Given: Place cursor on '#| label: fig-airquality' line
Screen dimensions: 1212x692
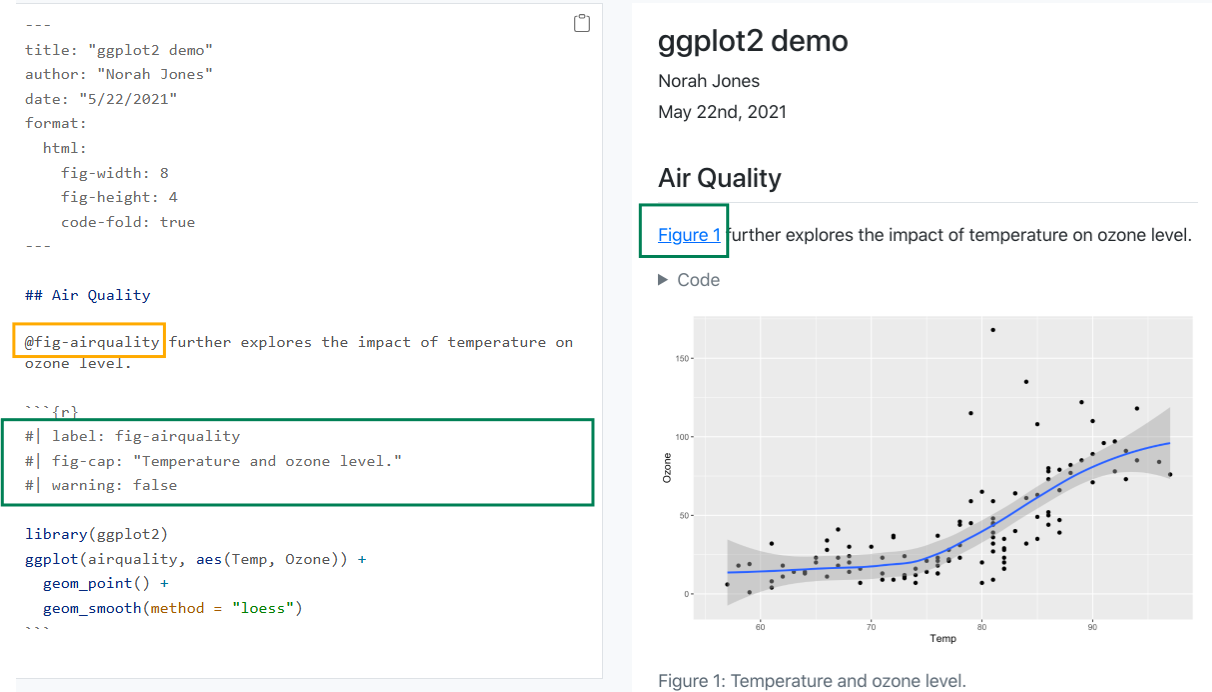Looking at the screenshot, I should coord(132,436).
